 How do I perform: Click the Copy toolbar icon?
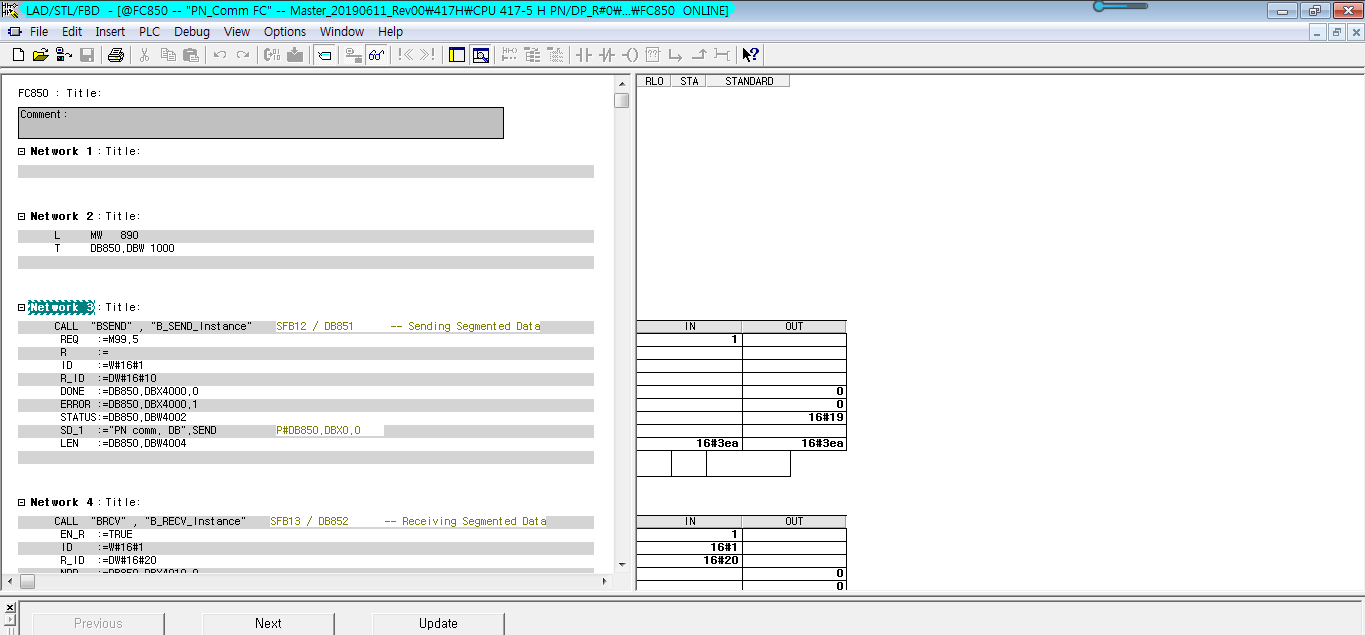coord(167,55)
